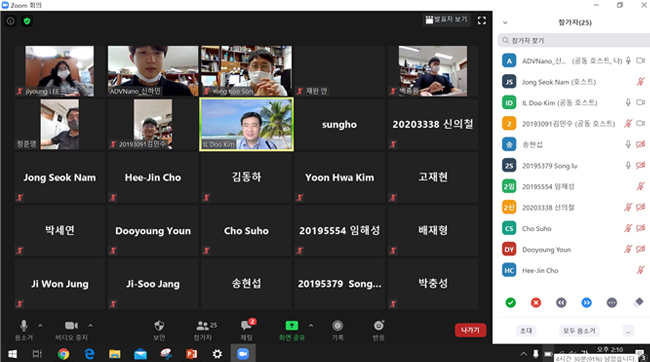Click the blue Go Faster icon

[x=587, y=303]
